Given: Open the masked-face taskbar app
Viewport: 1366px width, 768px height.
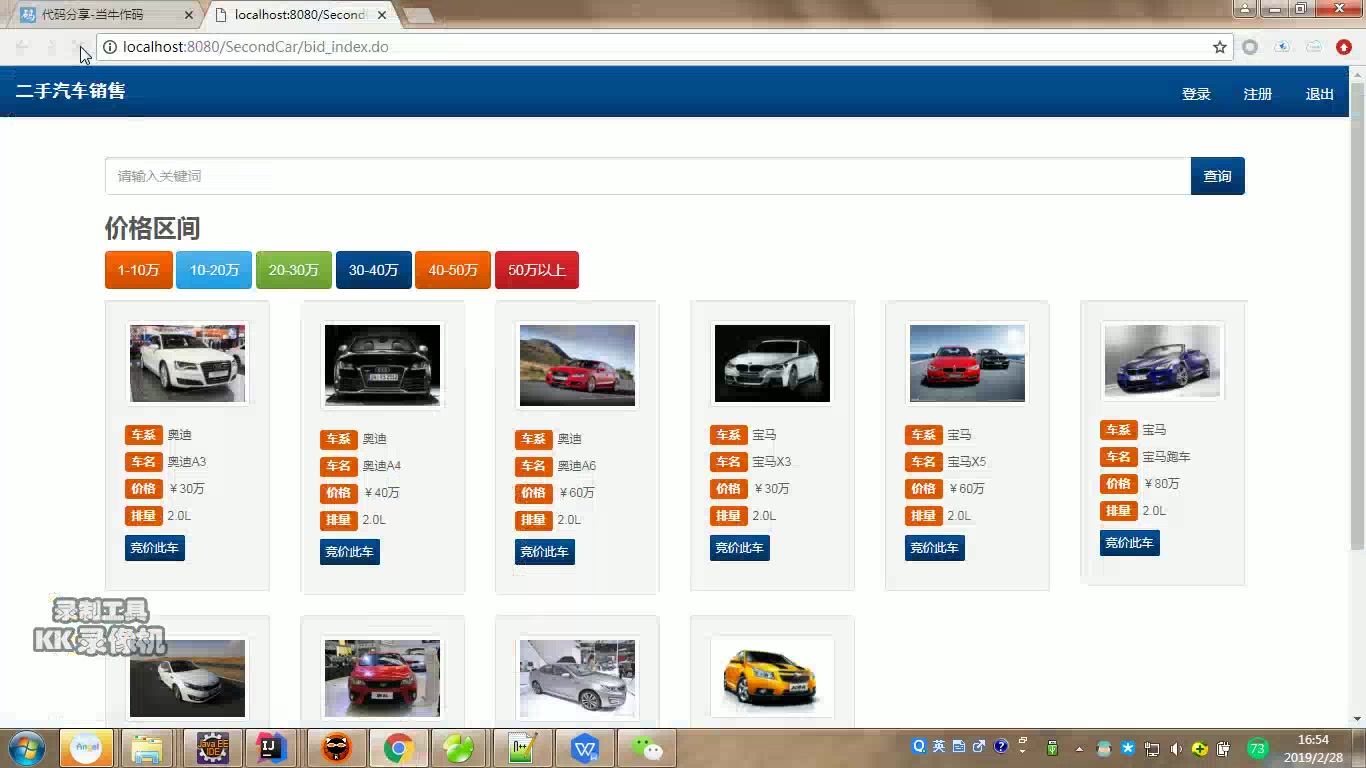Looking at the screenshot, I should pos(336,748).
